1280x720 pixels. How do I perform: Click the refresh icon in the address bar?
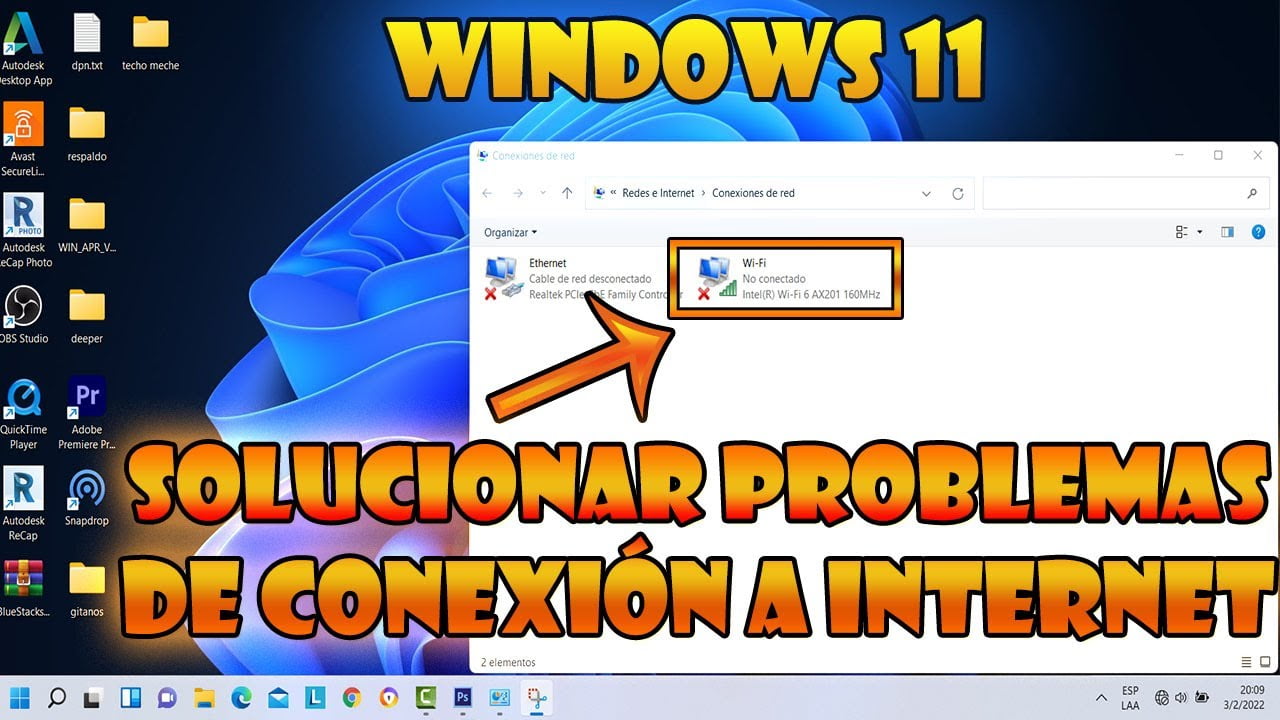957,193
